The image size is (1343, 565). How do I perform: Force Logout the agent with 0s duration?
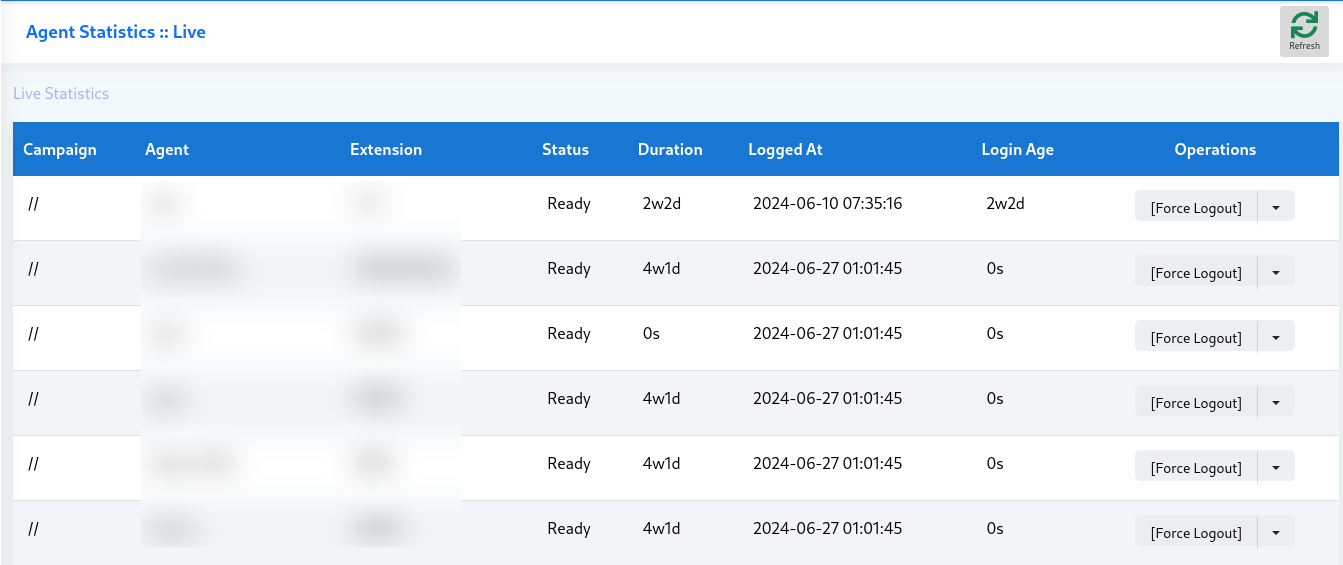[x=1195, y=337]
